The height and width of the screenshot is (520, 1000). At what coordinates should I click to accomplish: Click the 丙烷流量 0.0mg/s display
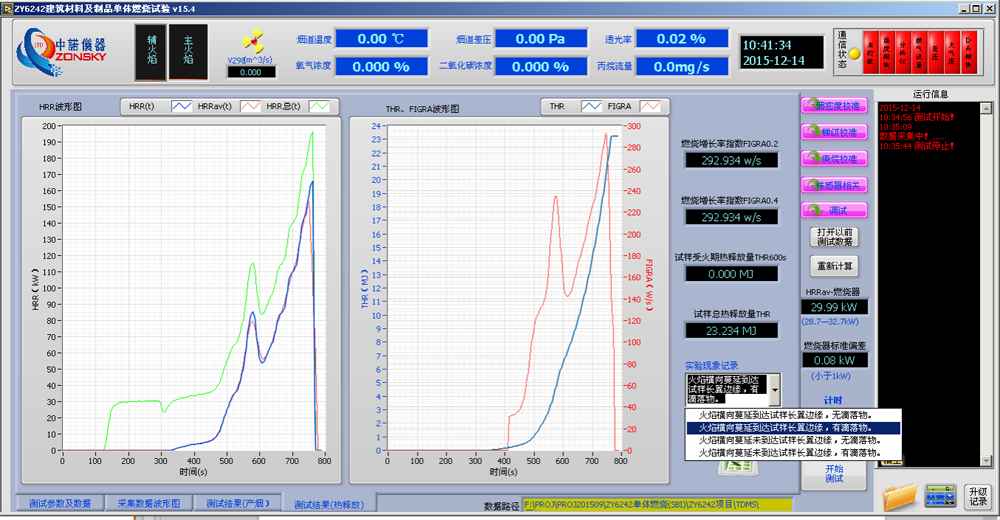(x=681, y=66)
